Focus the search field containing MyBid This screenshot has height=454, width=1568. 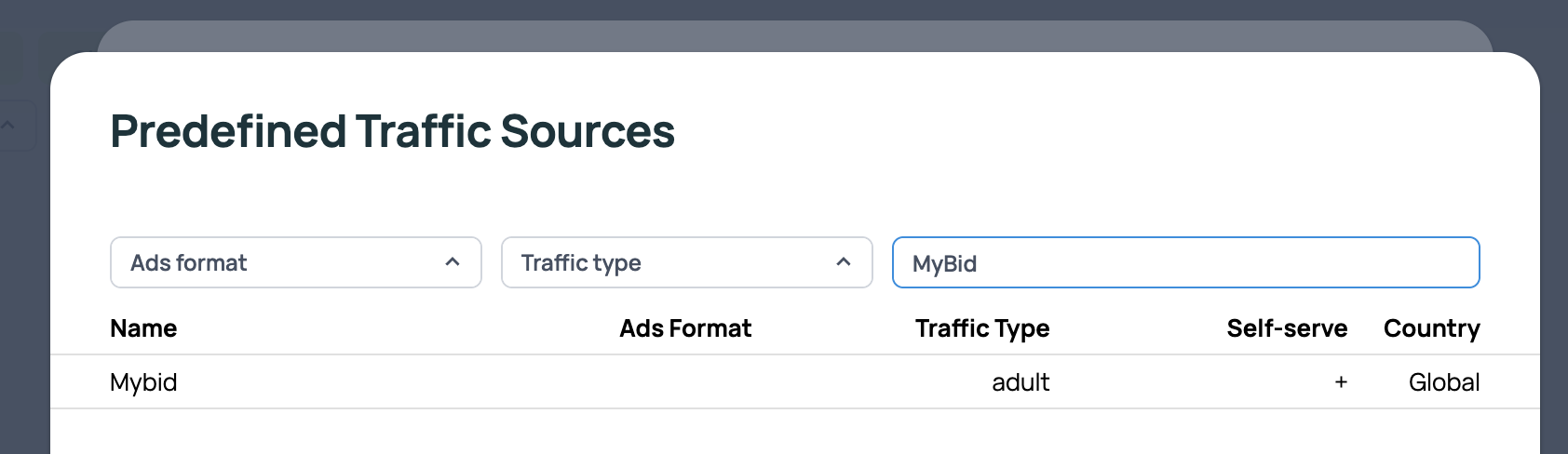[1184, 263]
